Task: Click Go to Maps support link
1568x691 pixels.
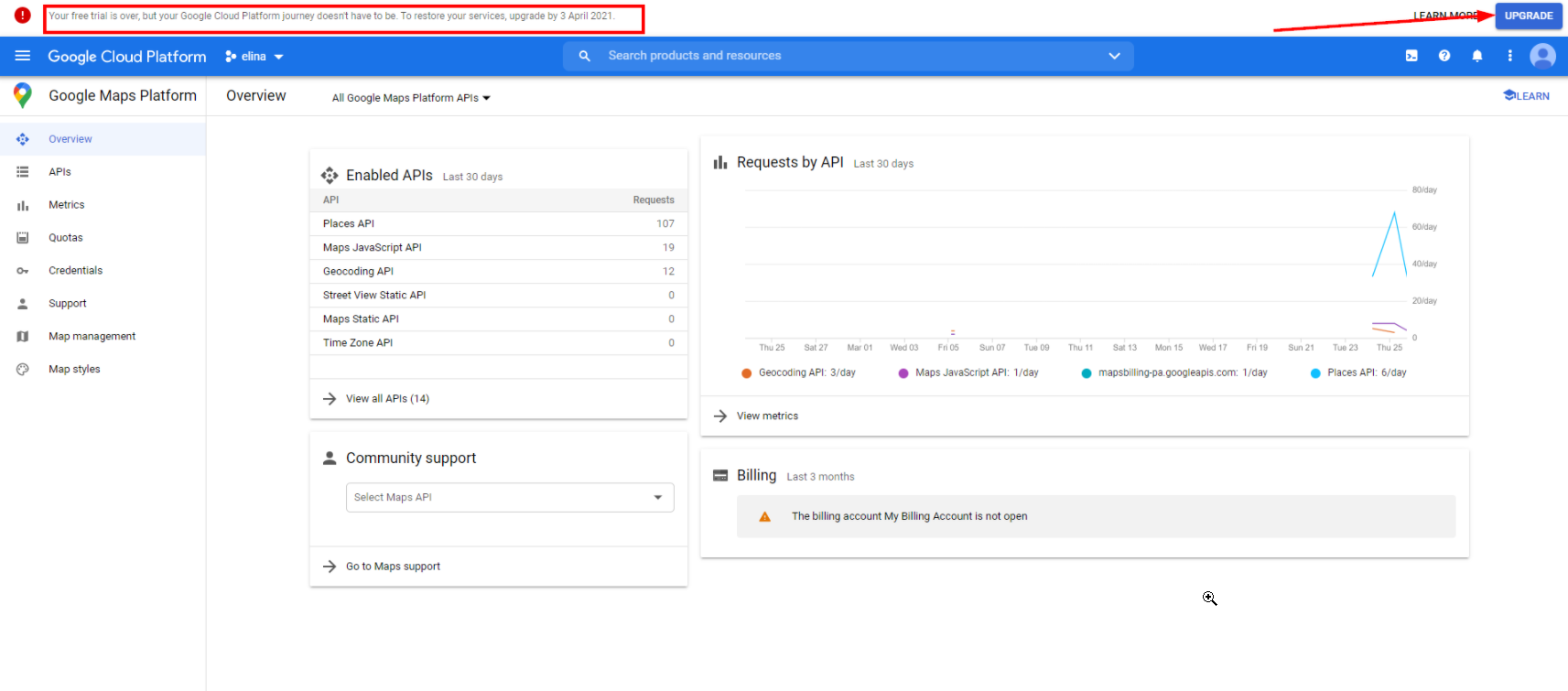Action: tap(393, 567)
